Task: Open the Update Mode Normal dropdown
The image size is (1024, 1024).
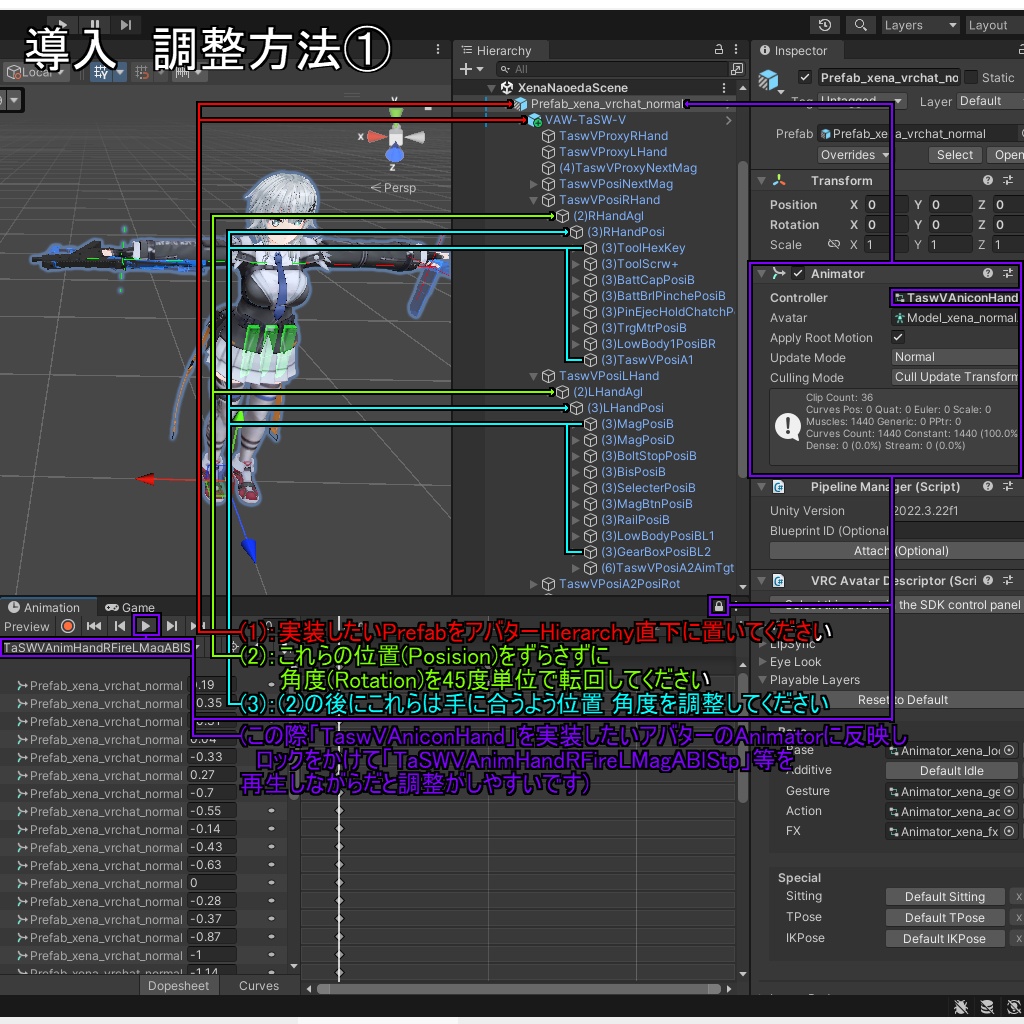Action: click(x=955, y=357)
